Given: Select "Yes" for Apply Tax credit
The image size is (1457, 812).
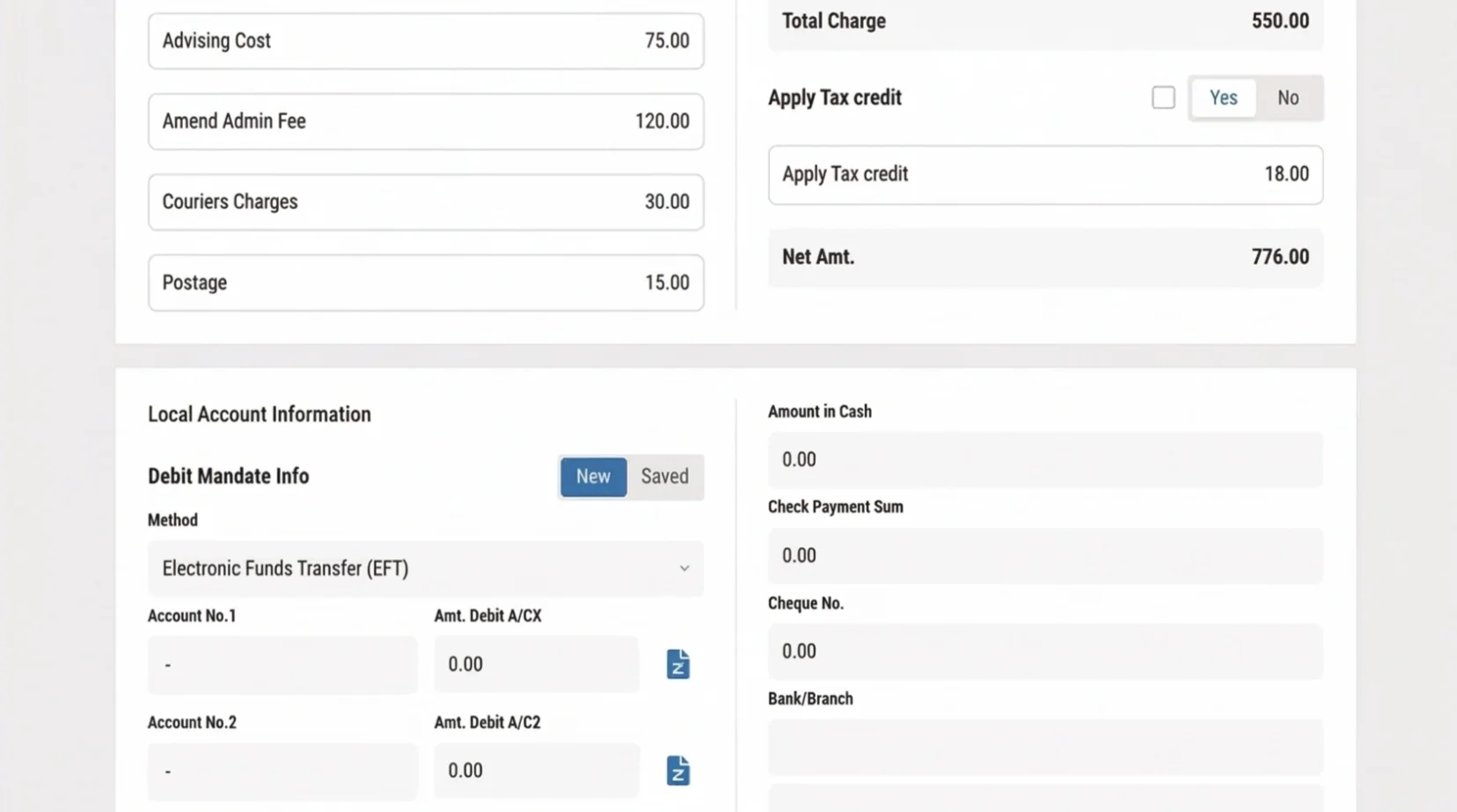Looking at the screenshot, I should click(x=1223, y=98).
